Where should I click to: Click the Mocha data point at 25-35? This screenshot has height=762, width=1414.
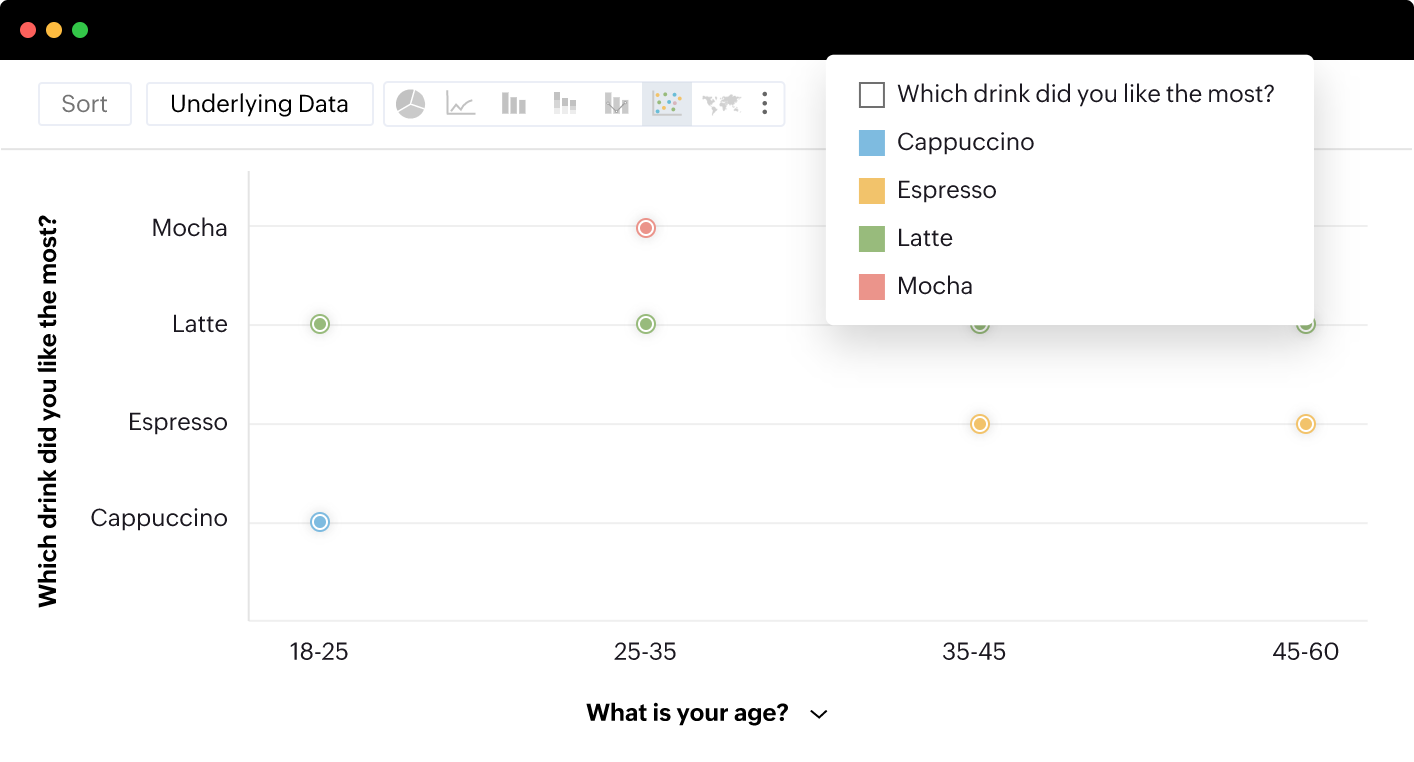646,228
